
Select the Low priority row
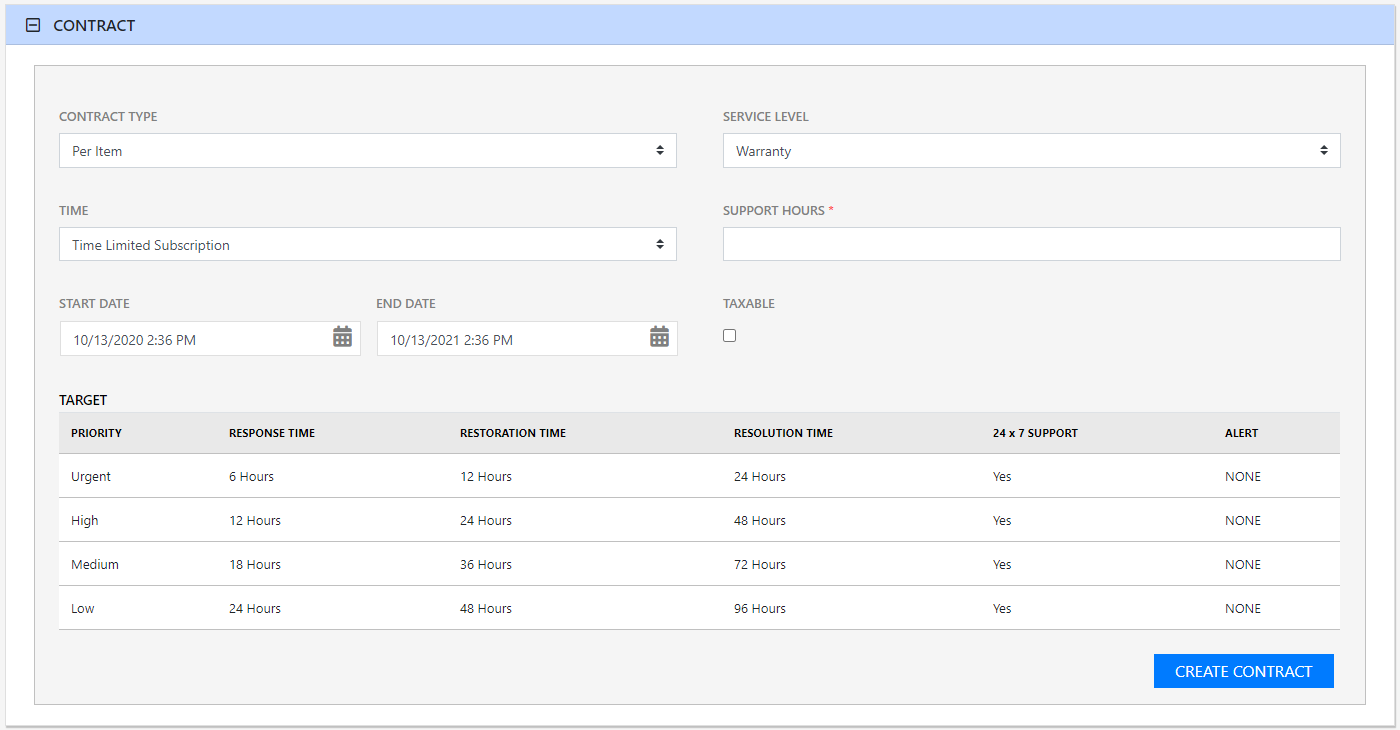pos(83,609)
